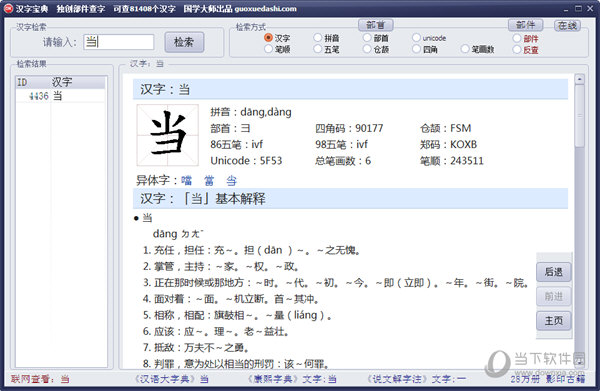Minimize the 汉字宝典 window
Screen dimensions: 600x391
tap(567, 8)
